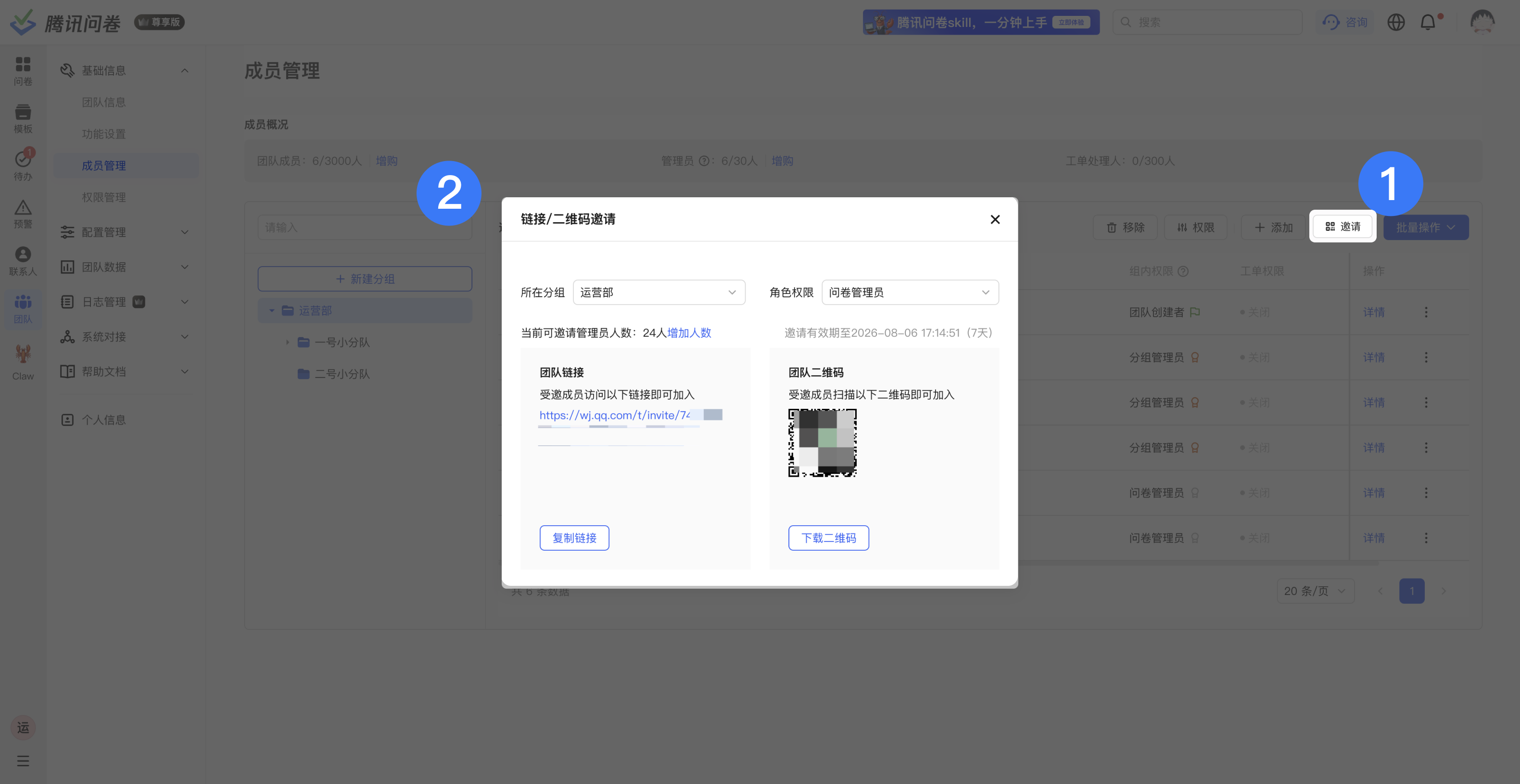Focus the top 搜索 search field

pyautogui.click(x=1207, y=23)
